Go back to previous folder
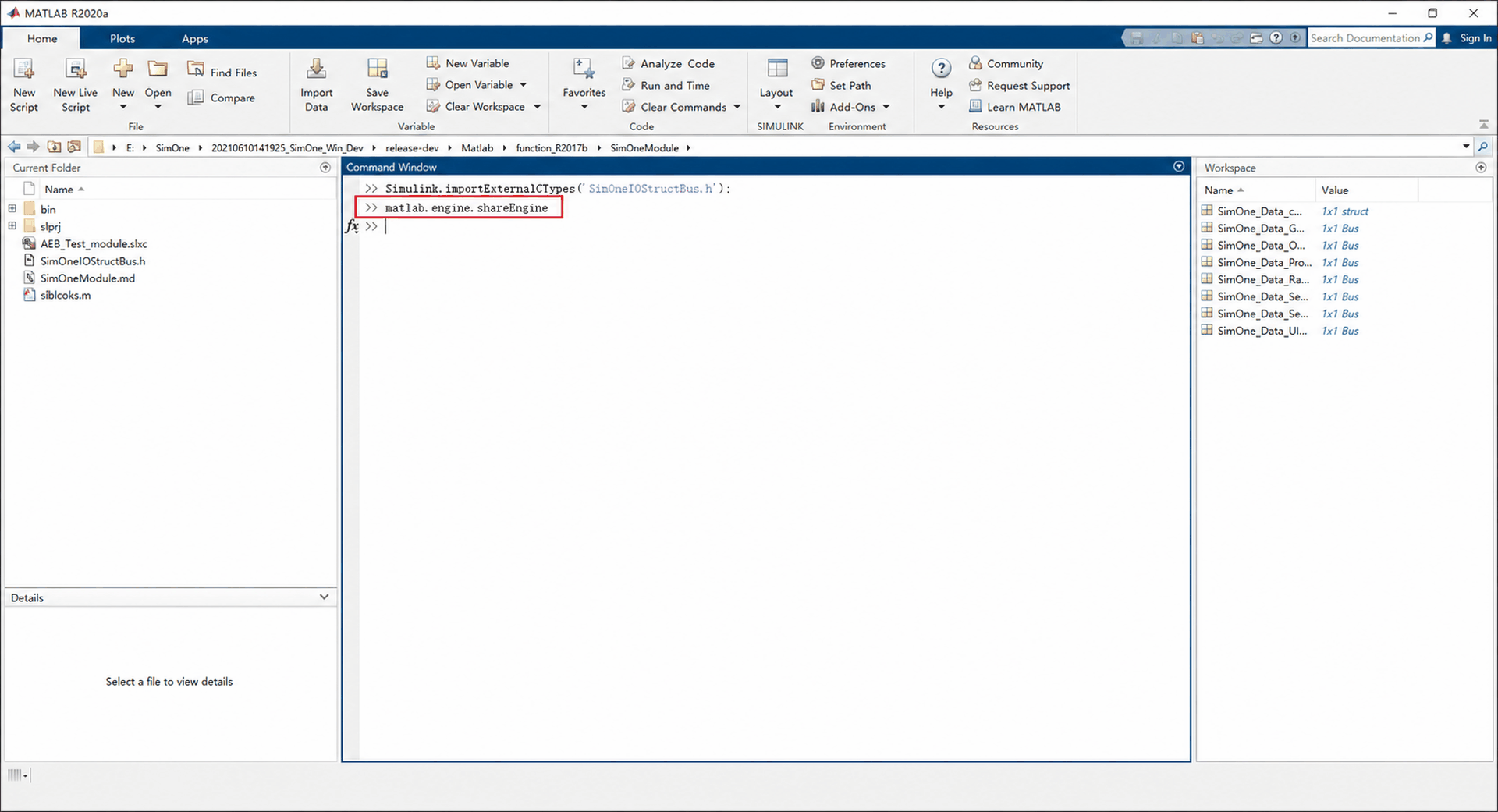The image size is (1498, 812). tap(14, 147)
